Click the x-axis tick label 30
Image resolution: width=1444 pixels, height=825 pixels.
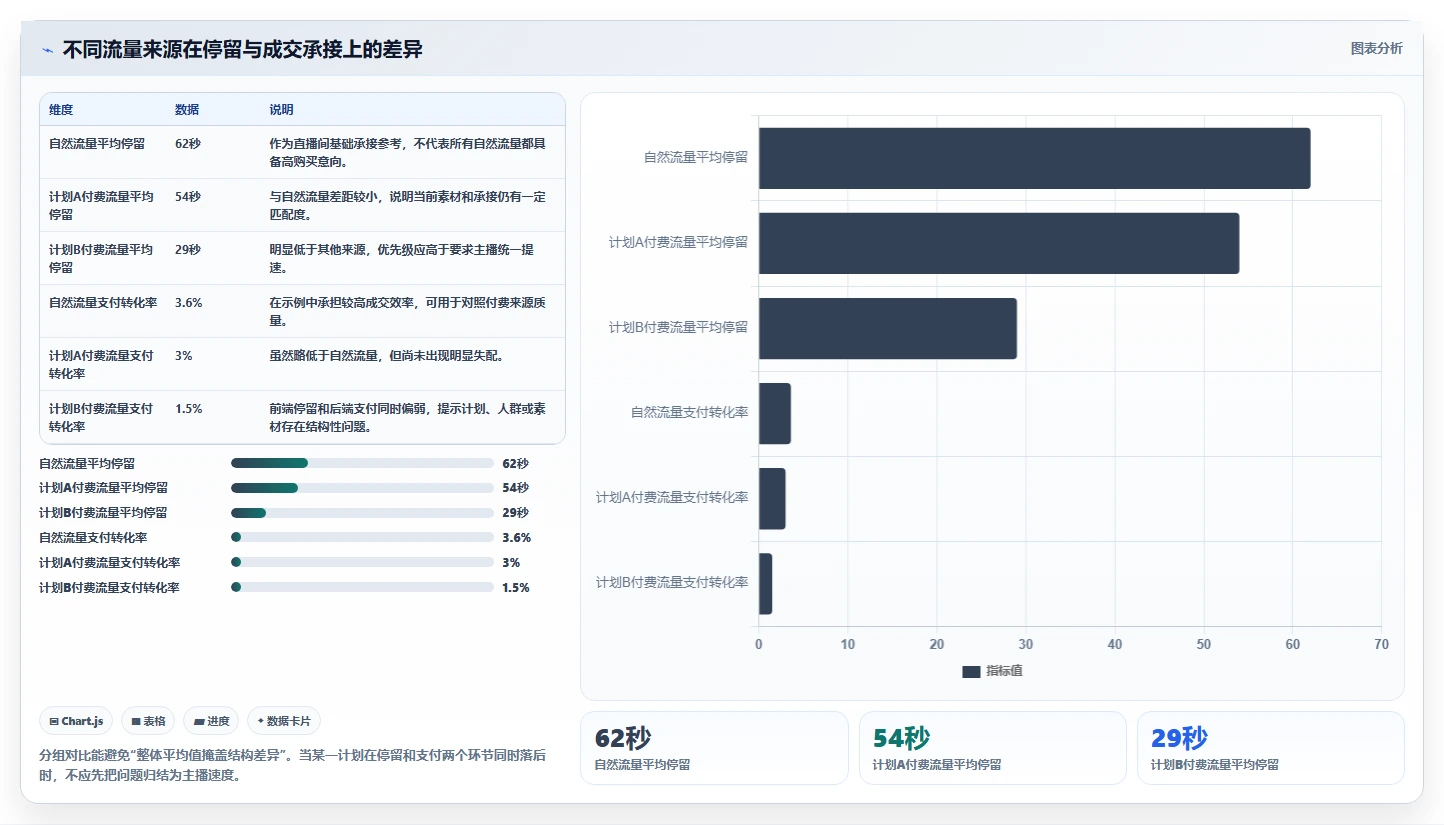[1025, 645]
